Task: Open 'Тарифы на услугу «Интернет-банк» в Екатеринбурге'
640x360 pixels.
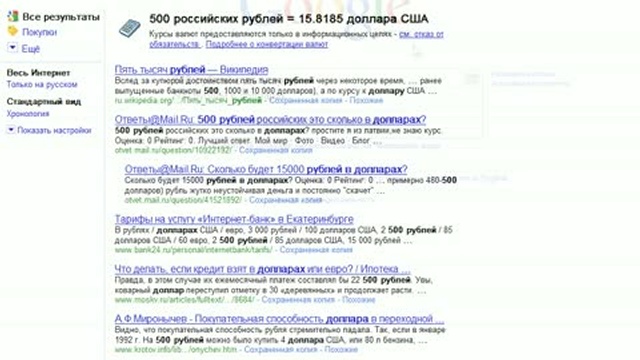Action: point(234,219)
